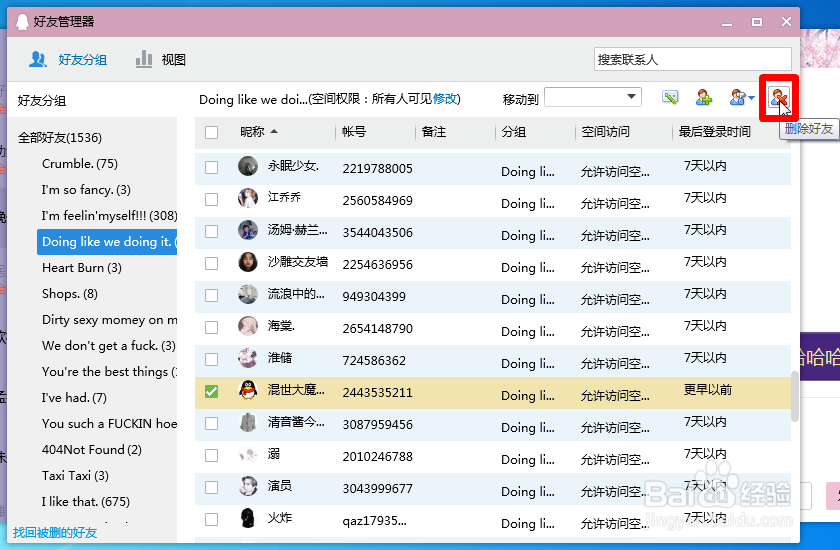Check the box for 溺

212,456
